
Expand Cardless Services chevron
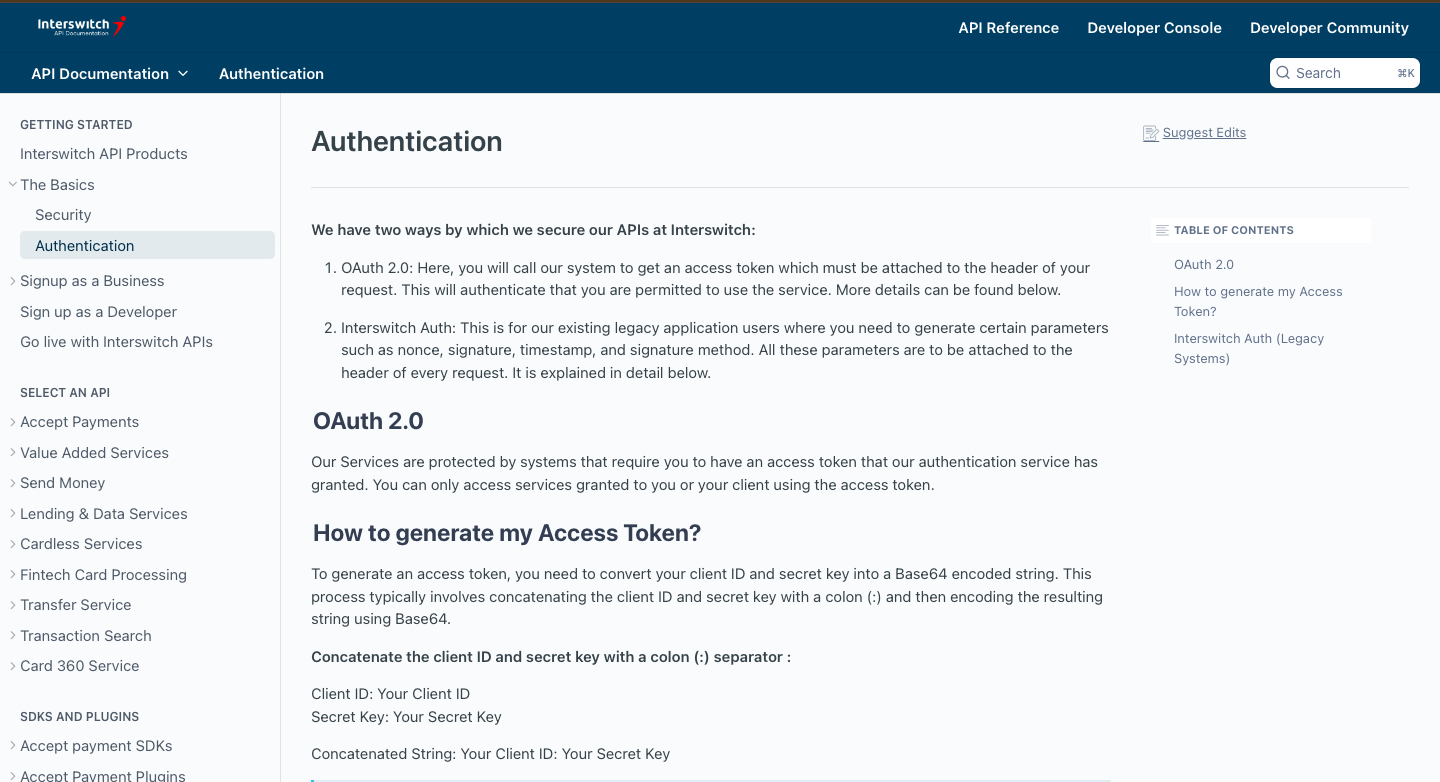[12, 544]
